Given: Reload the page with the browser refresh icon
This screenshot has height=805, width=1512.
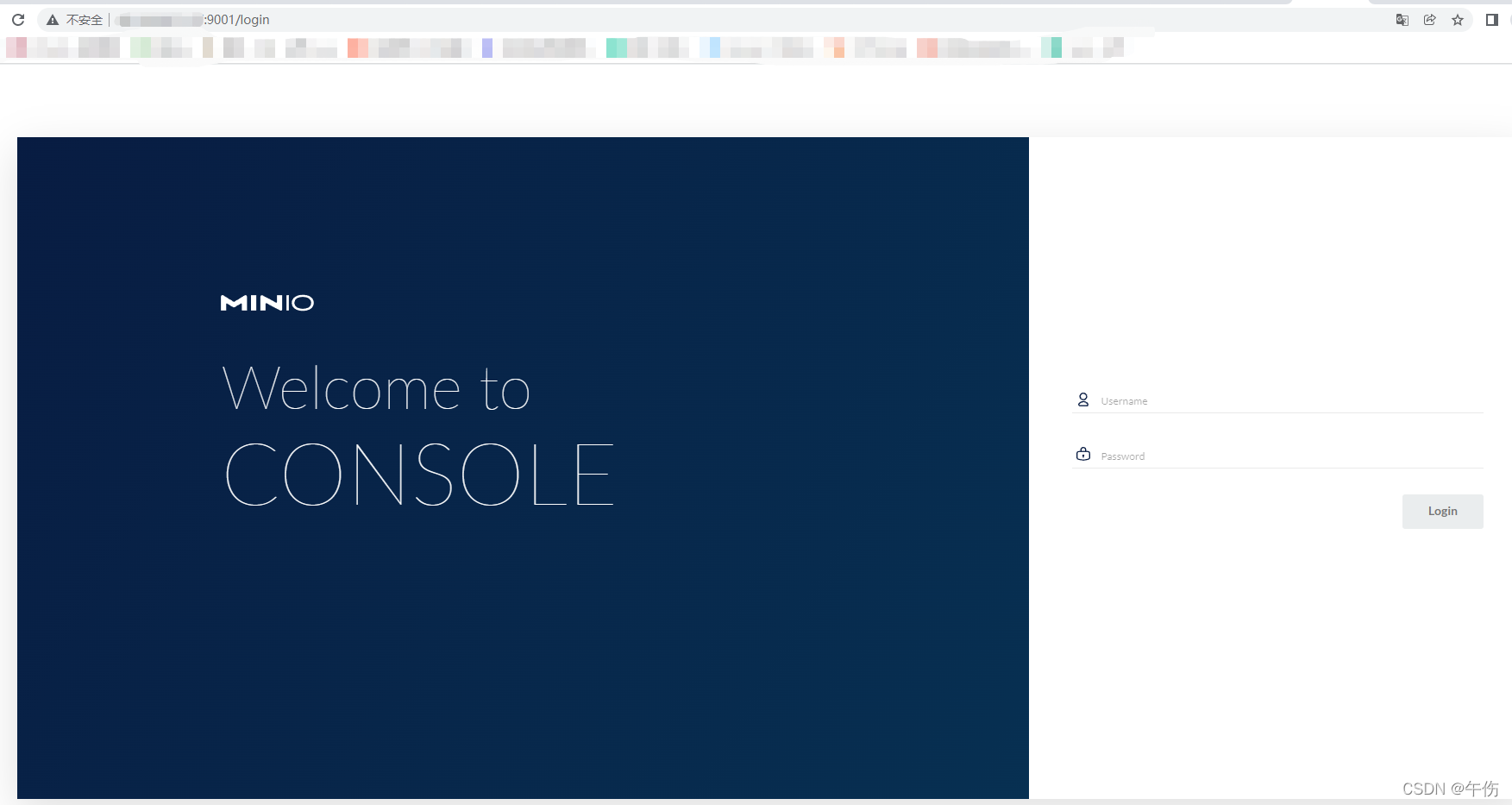Looking at the screenshot, I should click(x=18, y=20).
